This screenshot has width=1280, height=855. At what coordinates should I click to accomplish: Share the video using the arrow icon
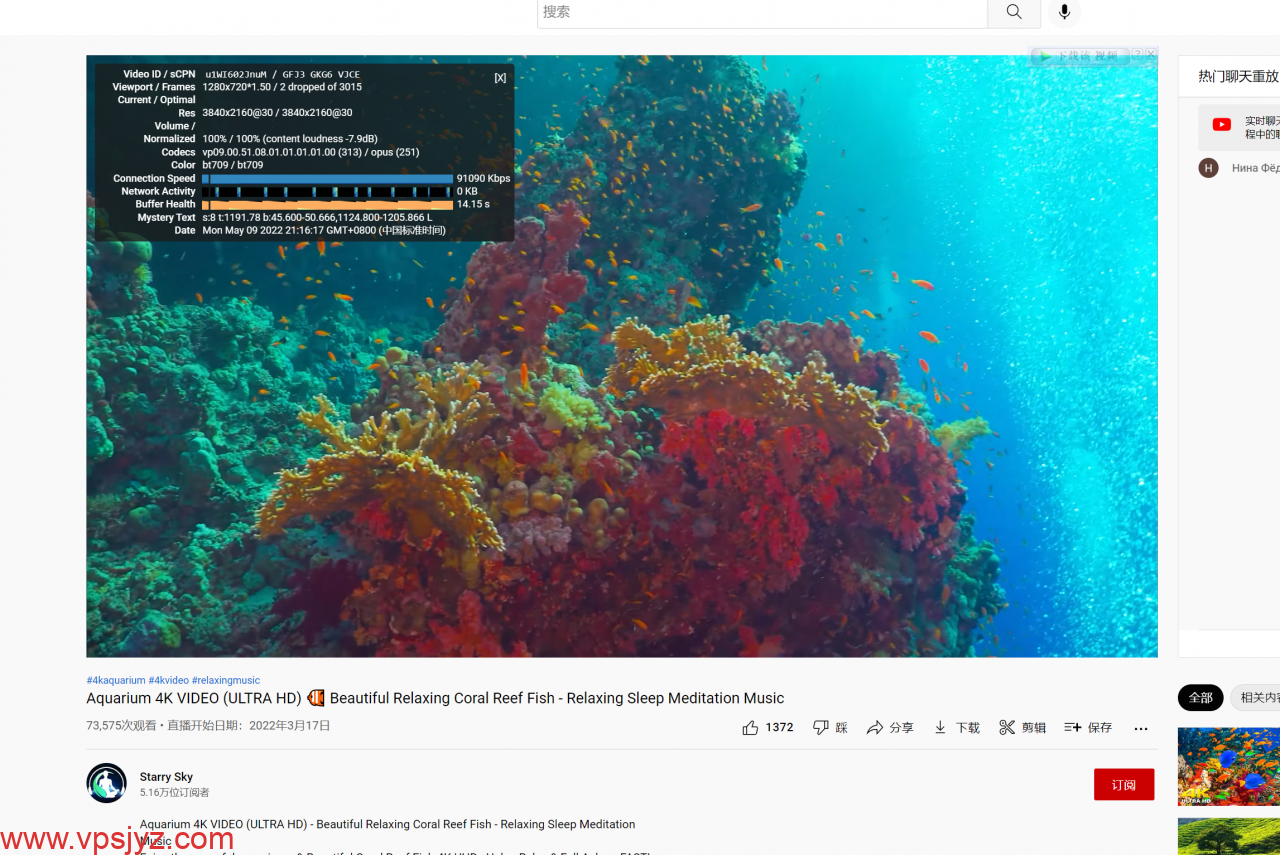(x=875, y=728)
